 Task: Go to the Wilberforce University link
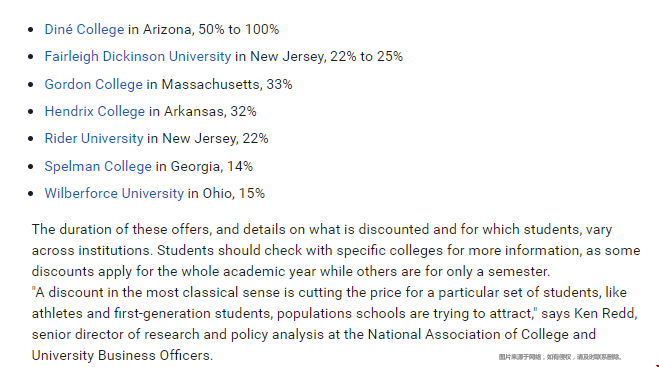114,193
